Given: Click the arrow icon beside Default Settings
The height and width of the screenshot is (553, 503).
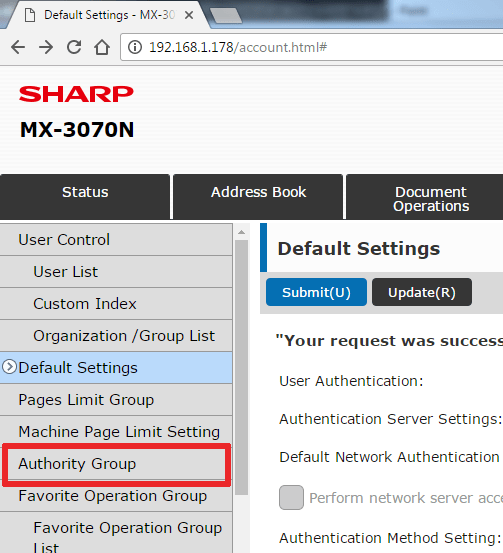Looking at the screenshot, I should click(x=10, y=367).
